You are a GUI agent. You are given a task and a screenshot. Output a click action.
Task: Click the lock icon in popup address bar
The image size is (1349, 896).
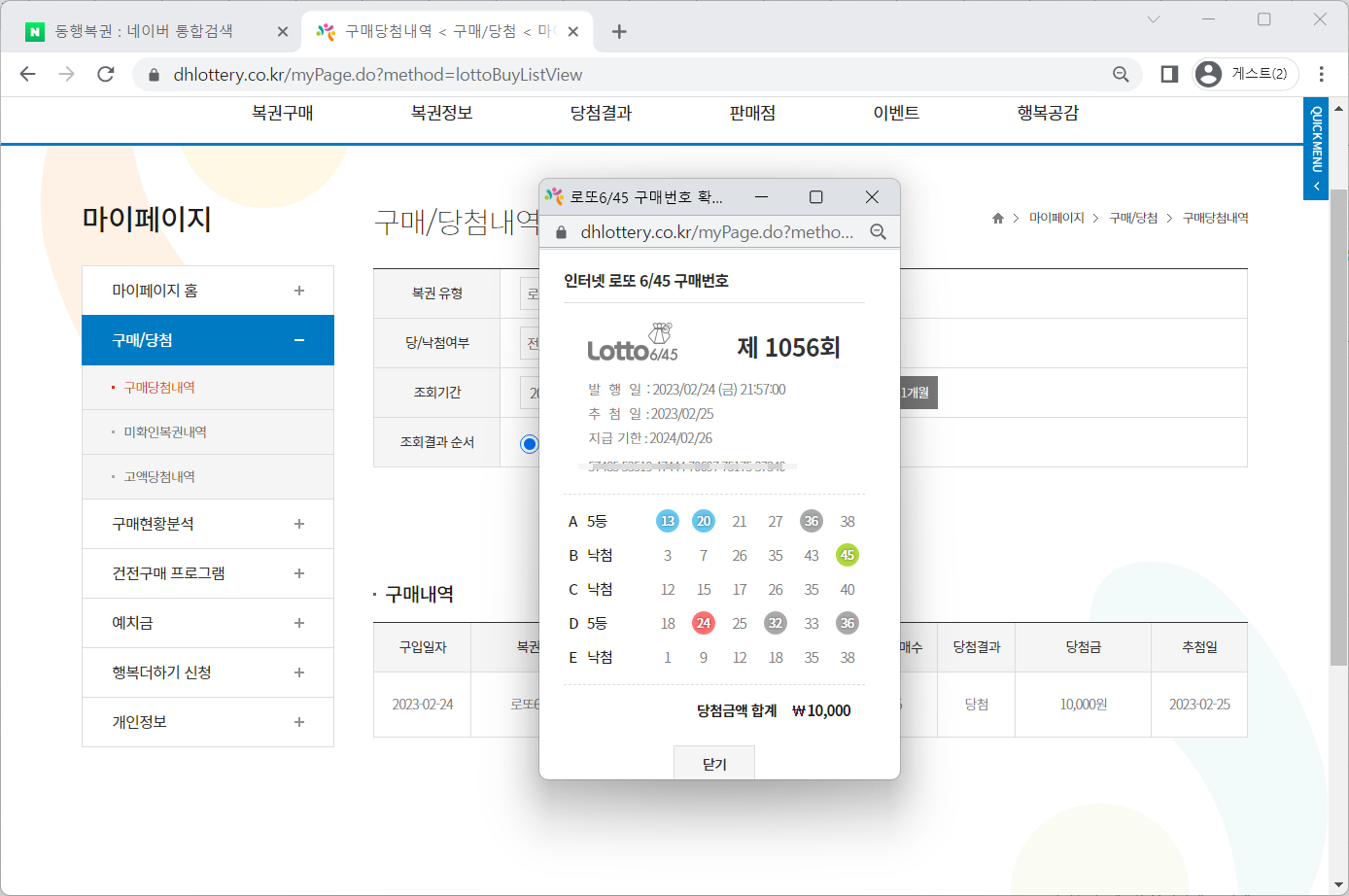coord(561,232)
